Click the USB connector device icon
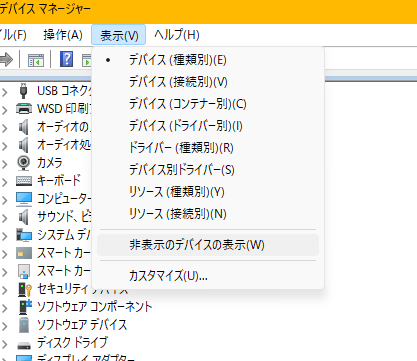The height and width of the screenshot is (361, 417). point(23,91)
